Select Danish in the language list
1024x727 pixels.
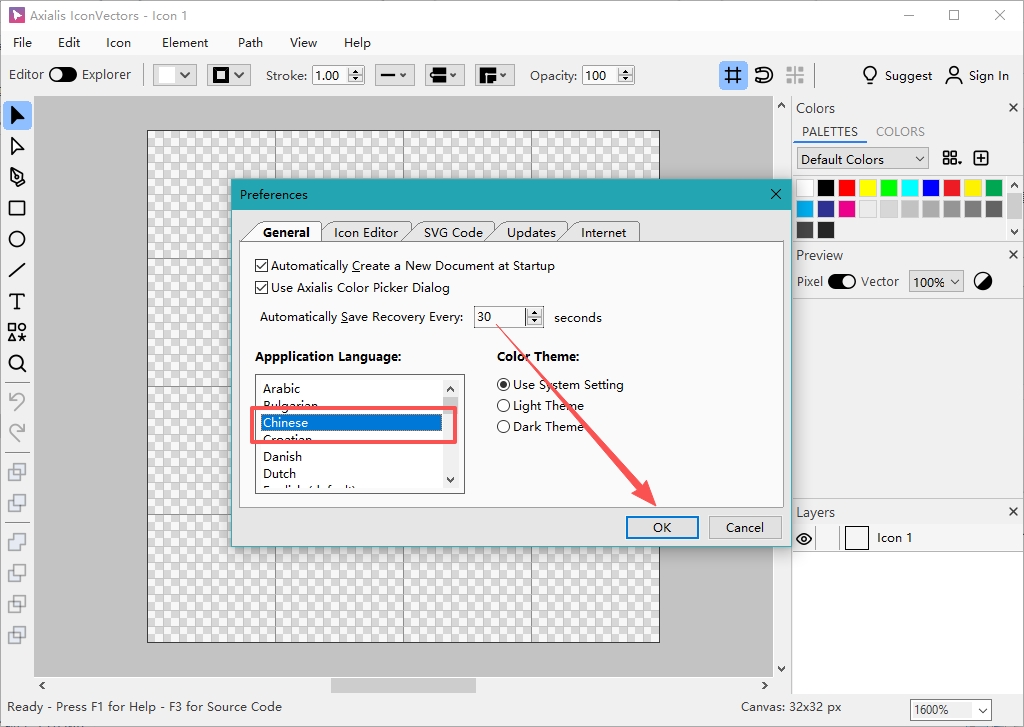351,457
